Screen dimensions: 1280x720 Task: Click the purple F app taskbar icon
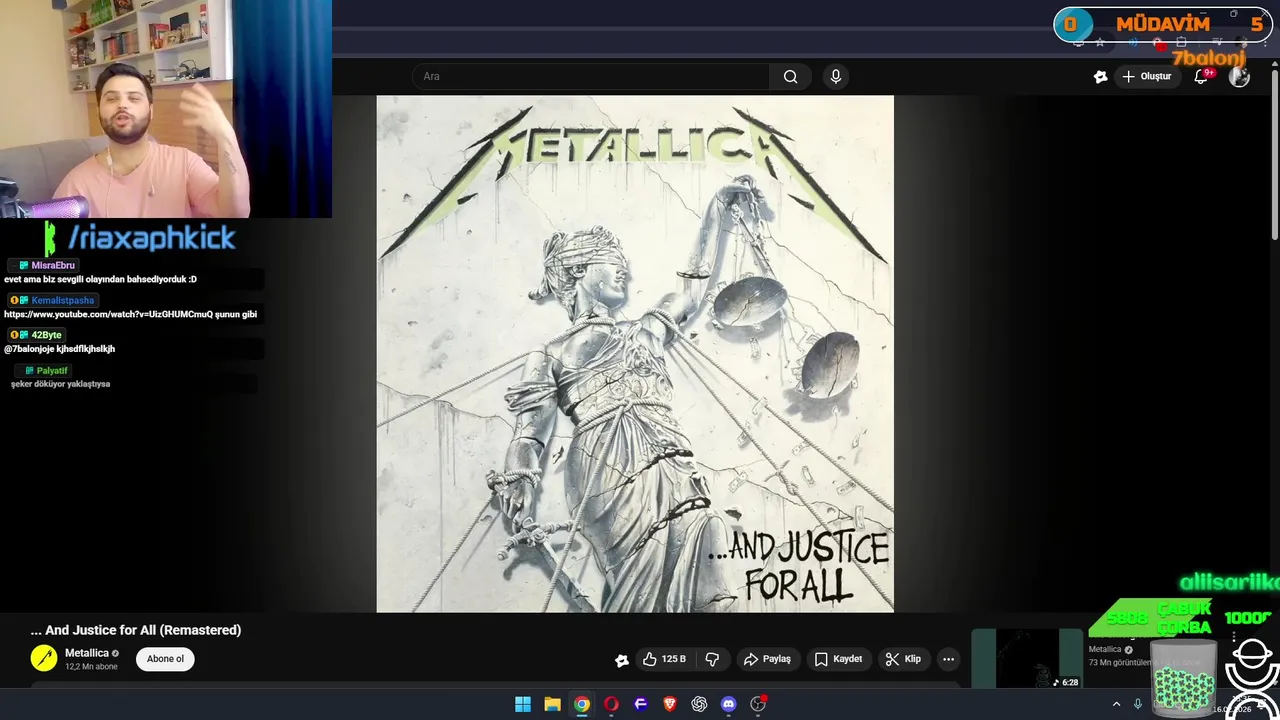641,704
